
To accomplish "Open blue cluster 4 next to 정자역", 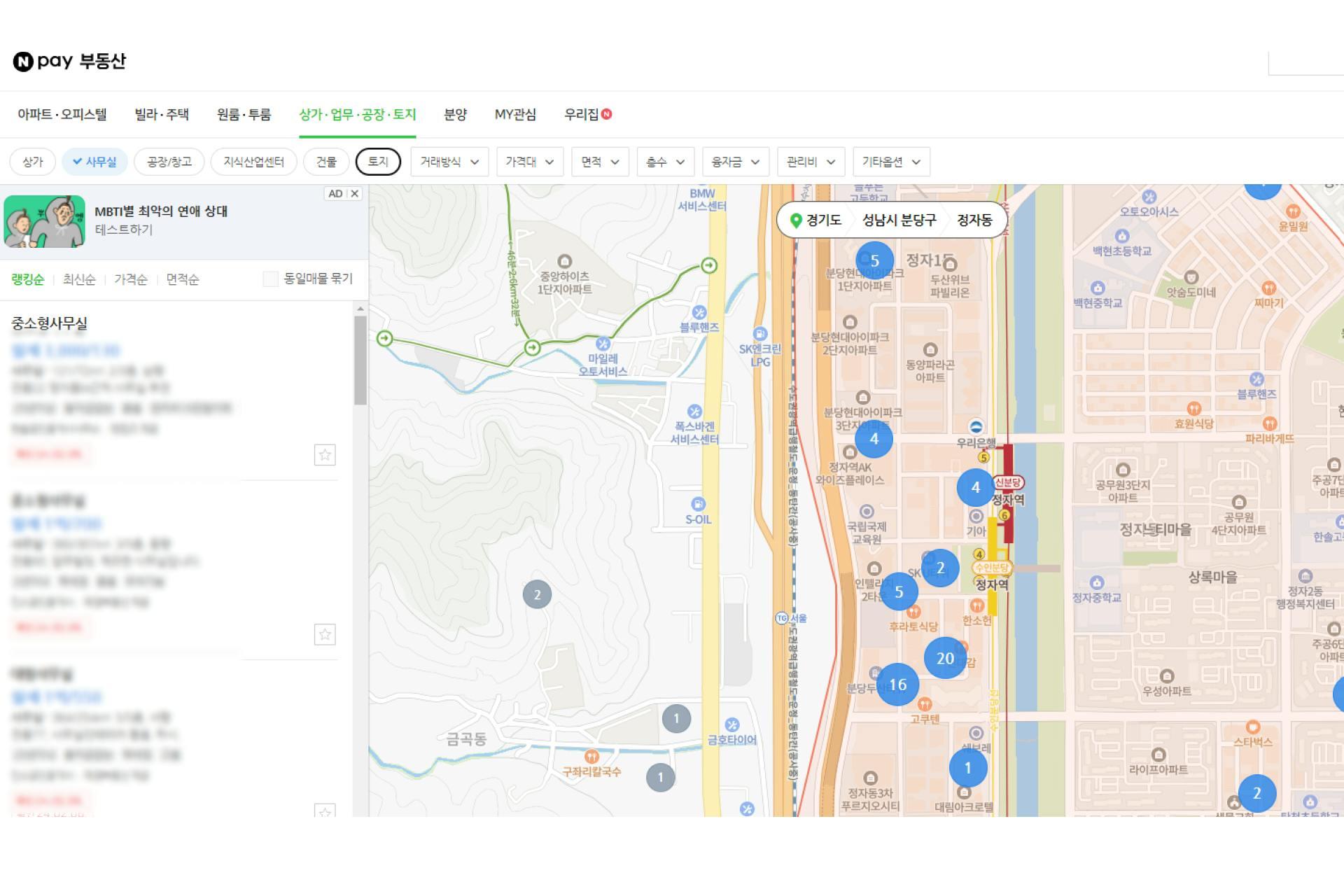I will [x=975, y=487].
